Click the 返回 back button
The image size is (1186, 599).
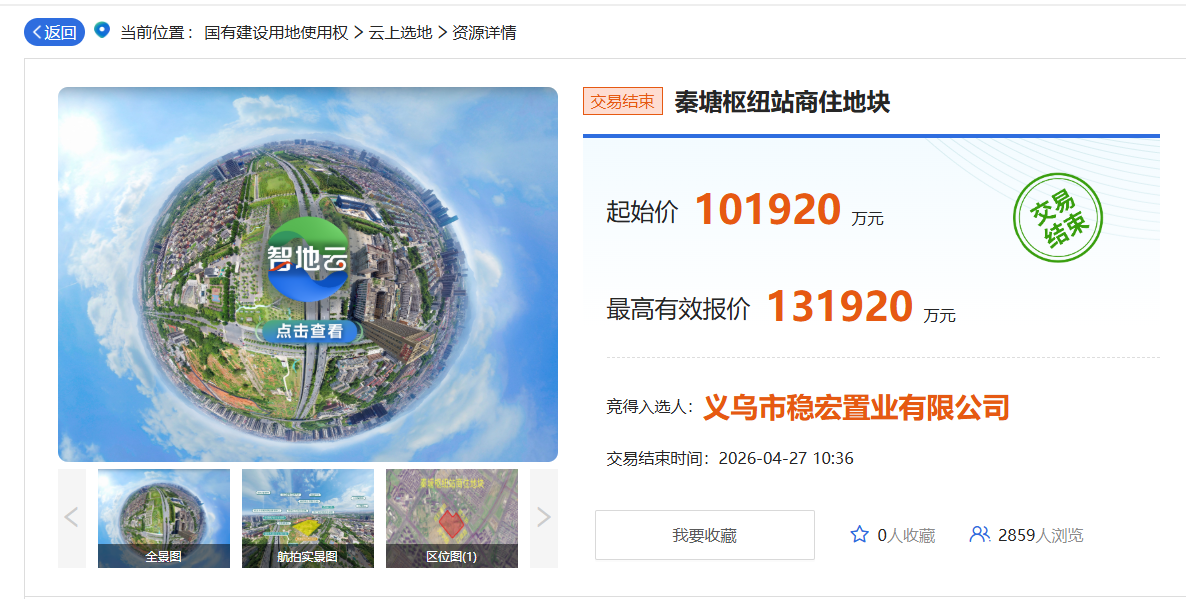54,32
